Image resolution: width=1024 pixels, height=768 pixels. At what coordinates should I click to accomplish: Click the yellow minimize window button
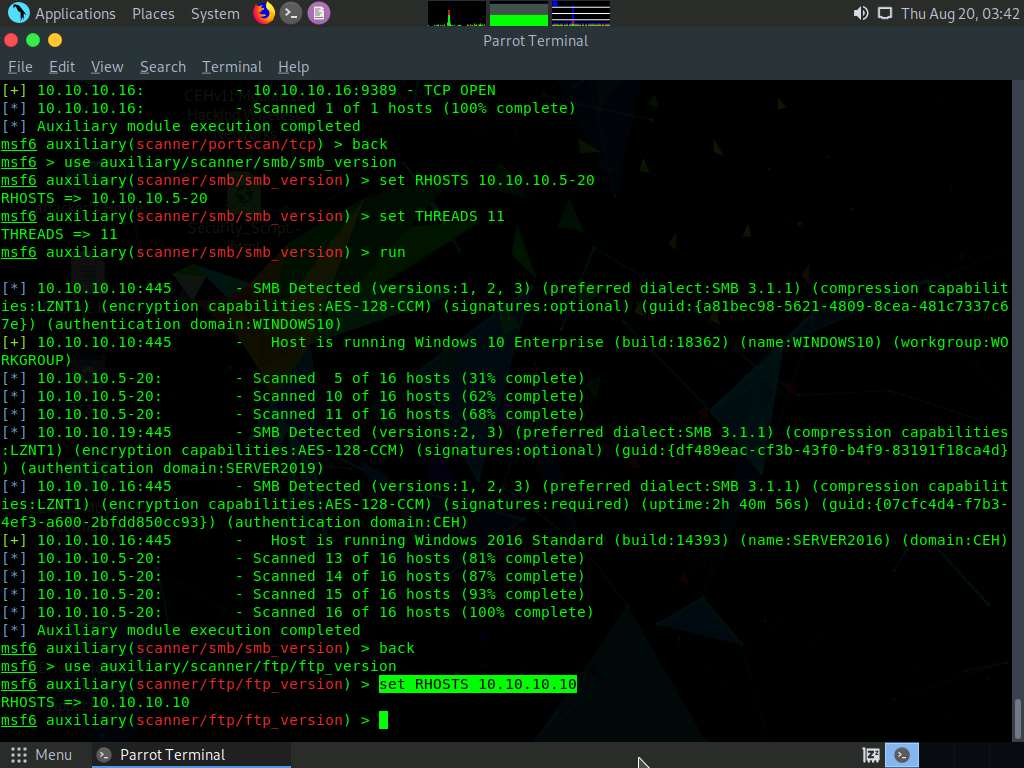click(x=56, y=40)
